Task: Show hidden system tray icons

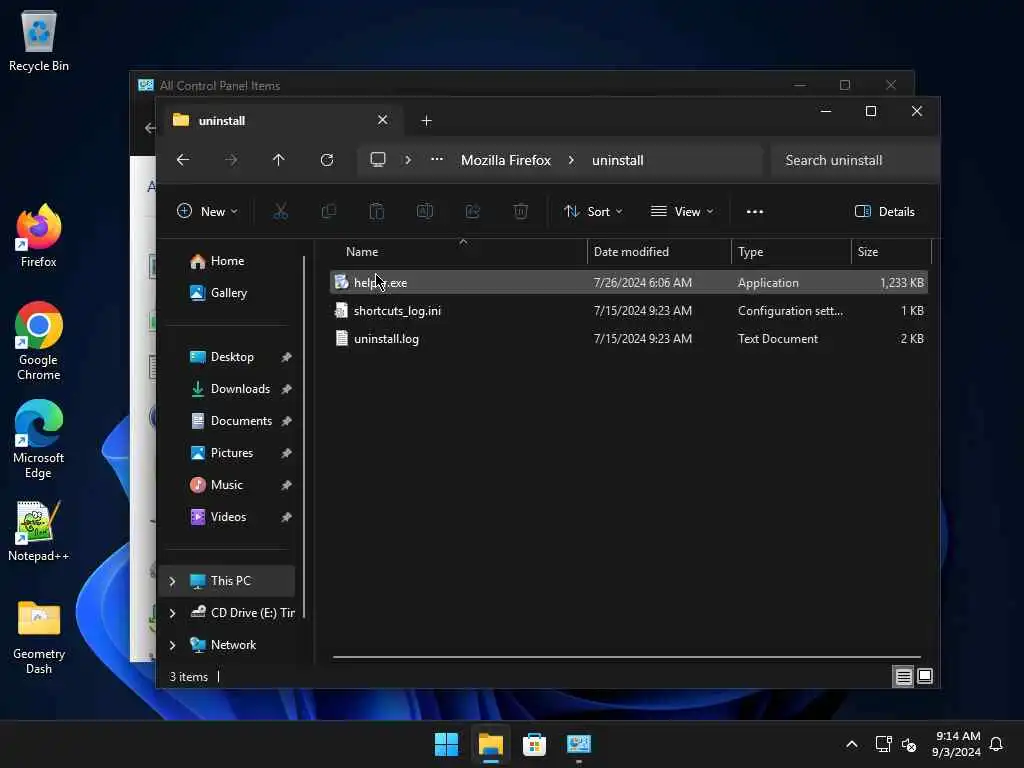Action: point(852,744)
